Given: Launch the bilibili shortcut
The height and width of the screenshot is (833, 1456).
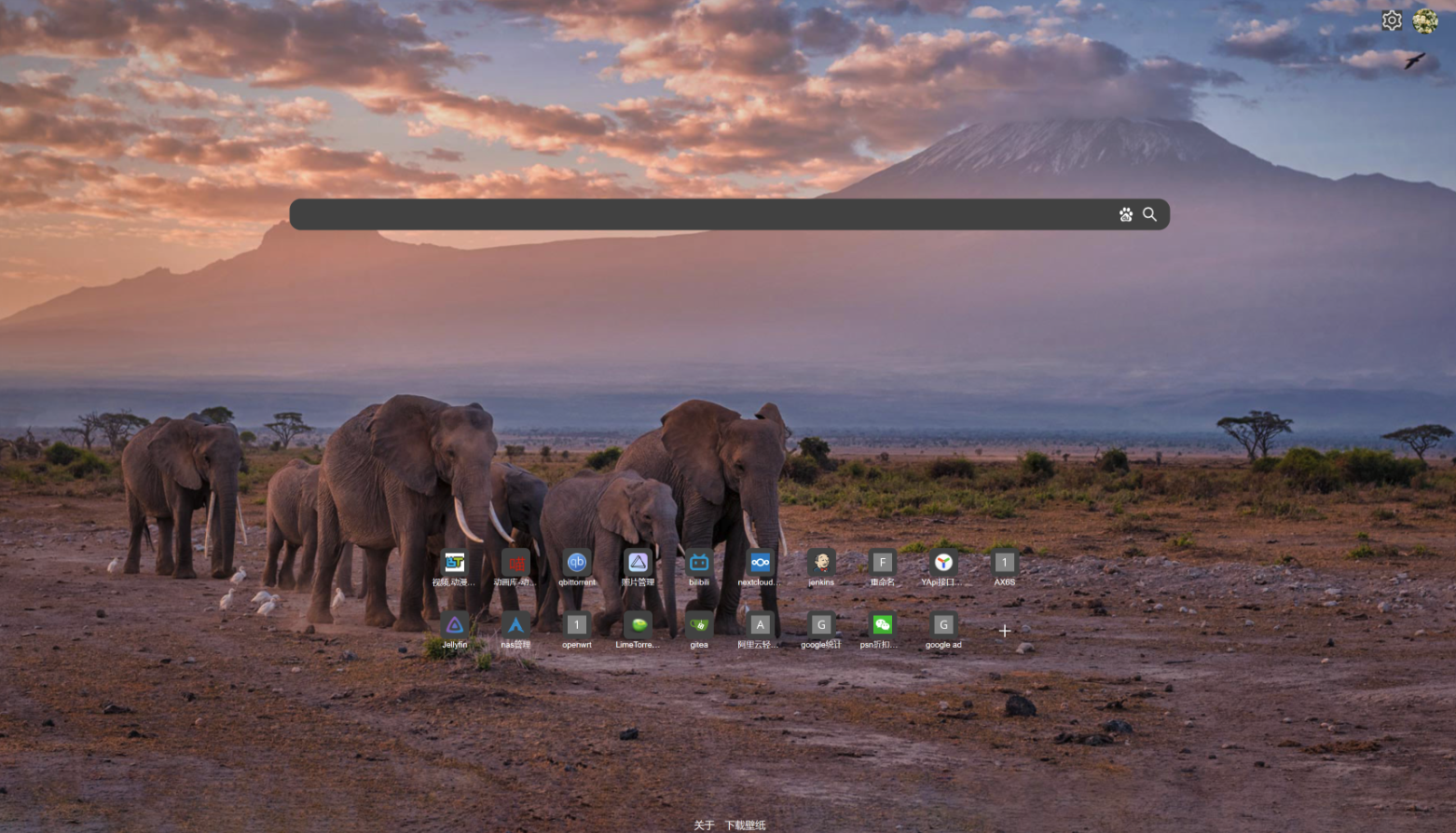Looking at the screenshot, I should (x=699, y=563).
